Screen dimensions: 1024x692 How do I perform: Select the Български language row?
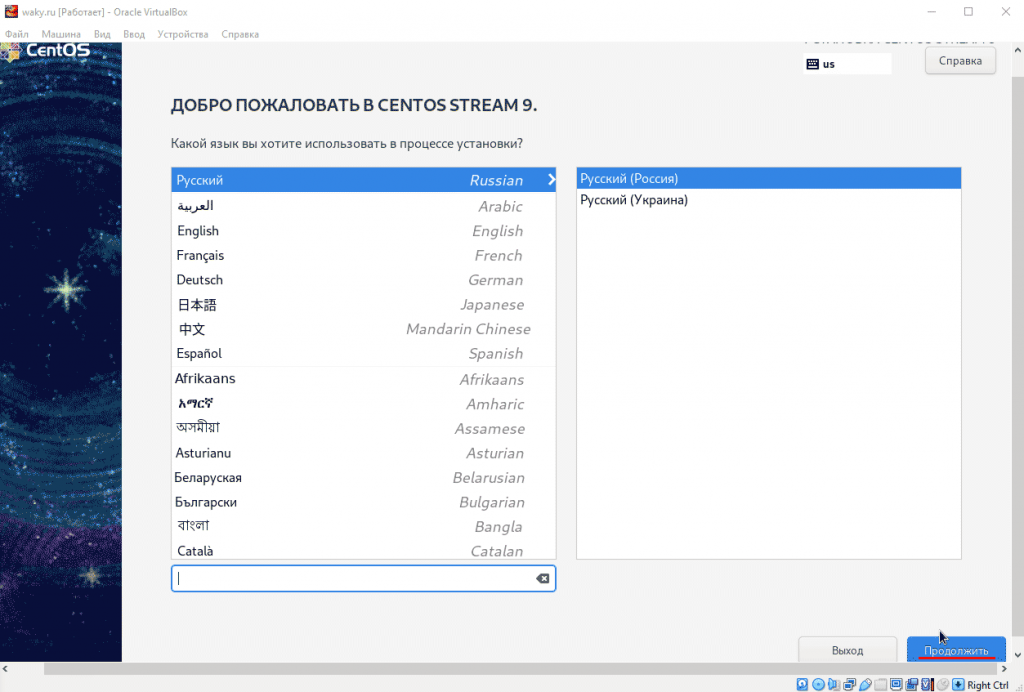coord(363,502)
